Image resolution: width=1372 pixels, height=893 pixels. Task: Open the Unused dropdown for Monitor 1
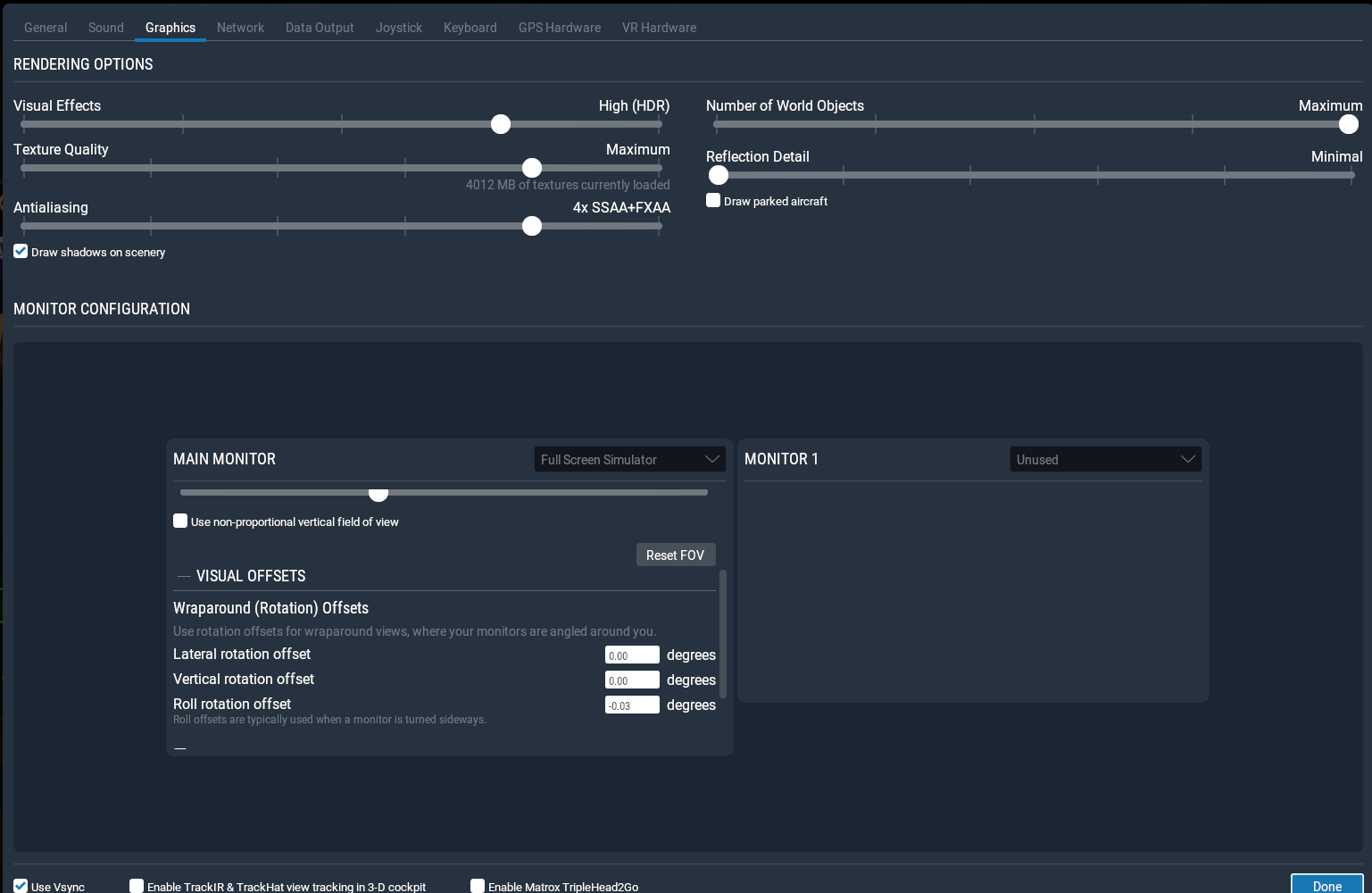(x=1105, y=459)
